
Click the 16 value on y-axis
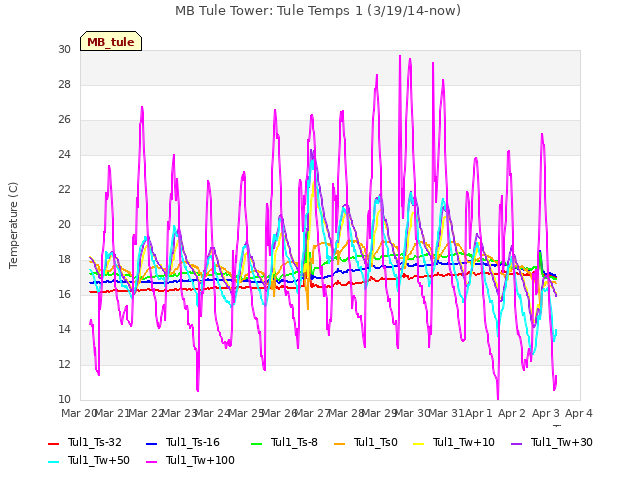[64, 295]
